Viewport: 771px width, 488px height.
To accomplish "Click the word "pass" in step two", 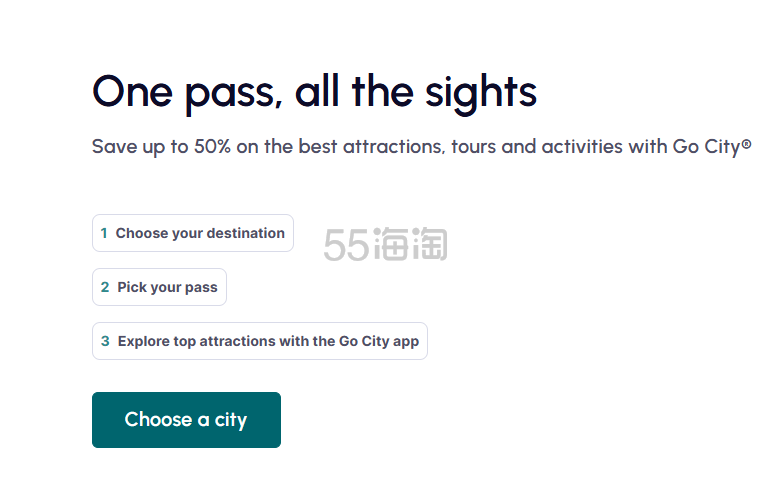I will click(x=201, y=287).
